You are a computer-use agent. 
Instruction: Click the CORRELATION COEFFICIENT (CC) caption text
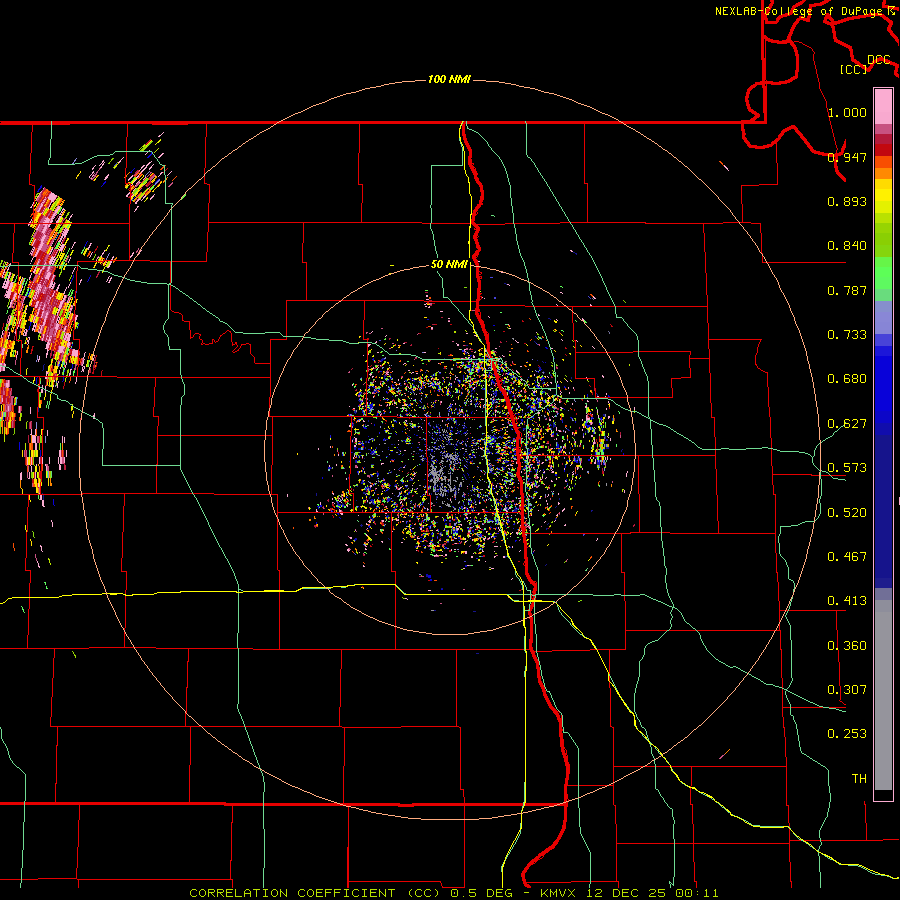(x=316, y=893)
